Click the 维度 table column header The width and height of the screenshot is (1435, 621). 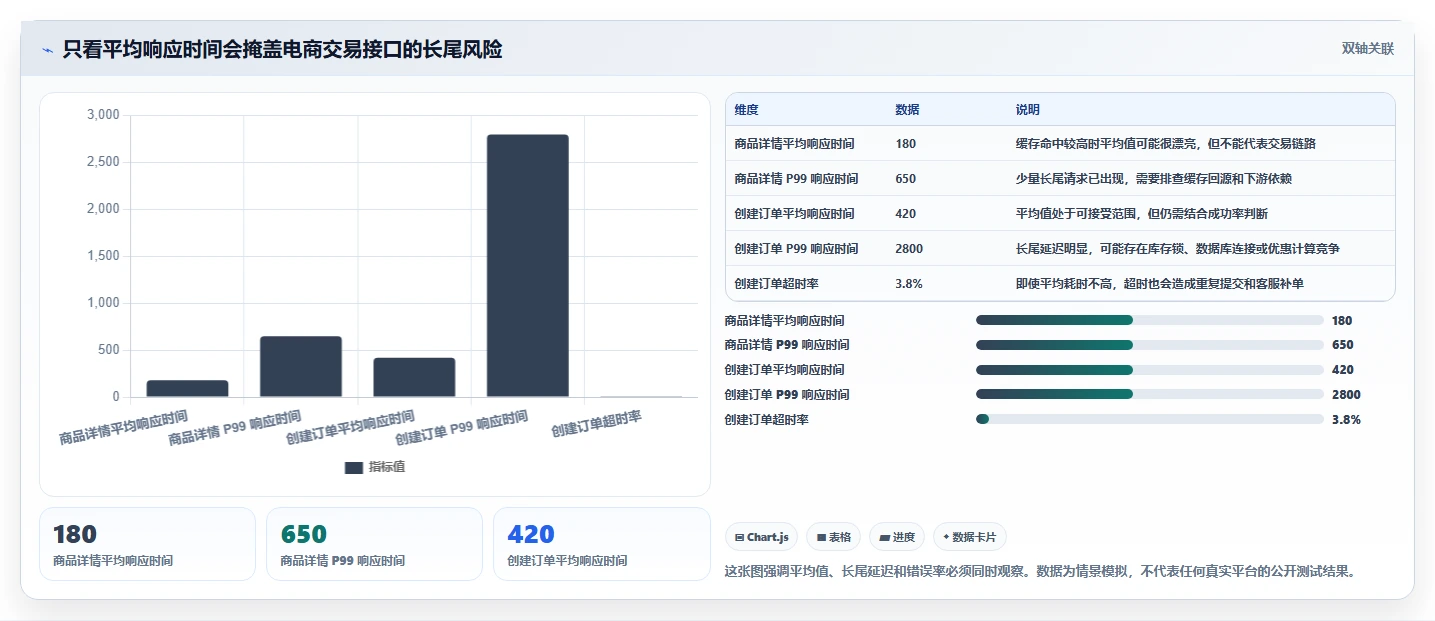[746, 110]
